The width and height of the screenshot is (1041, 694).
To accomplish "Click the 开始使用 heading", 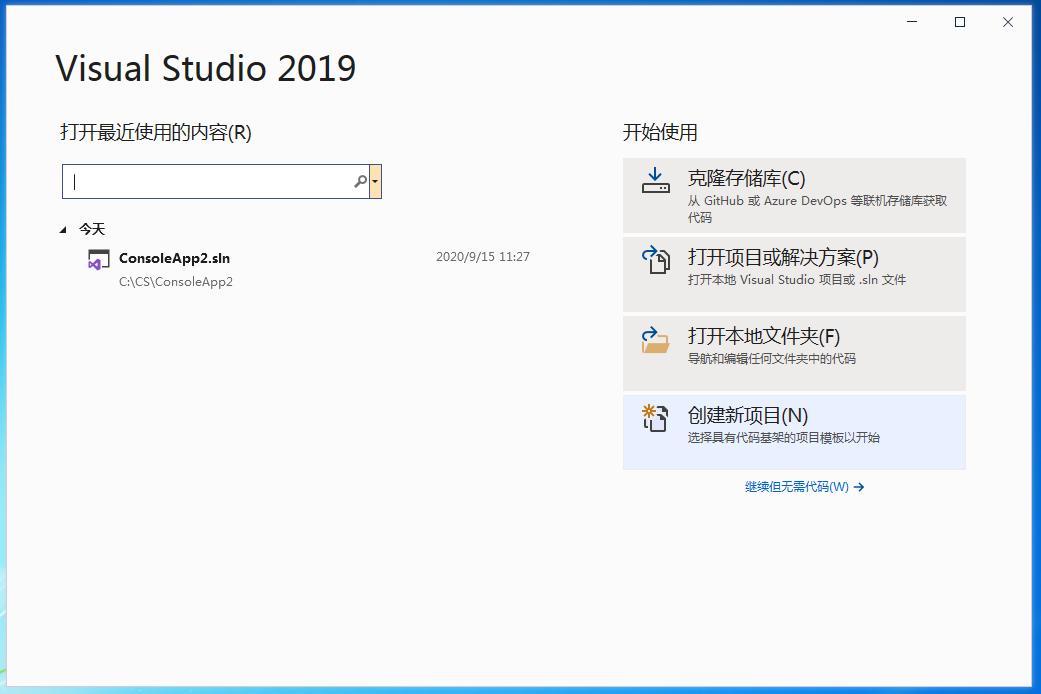I will coord(660,132).
